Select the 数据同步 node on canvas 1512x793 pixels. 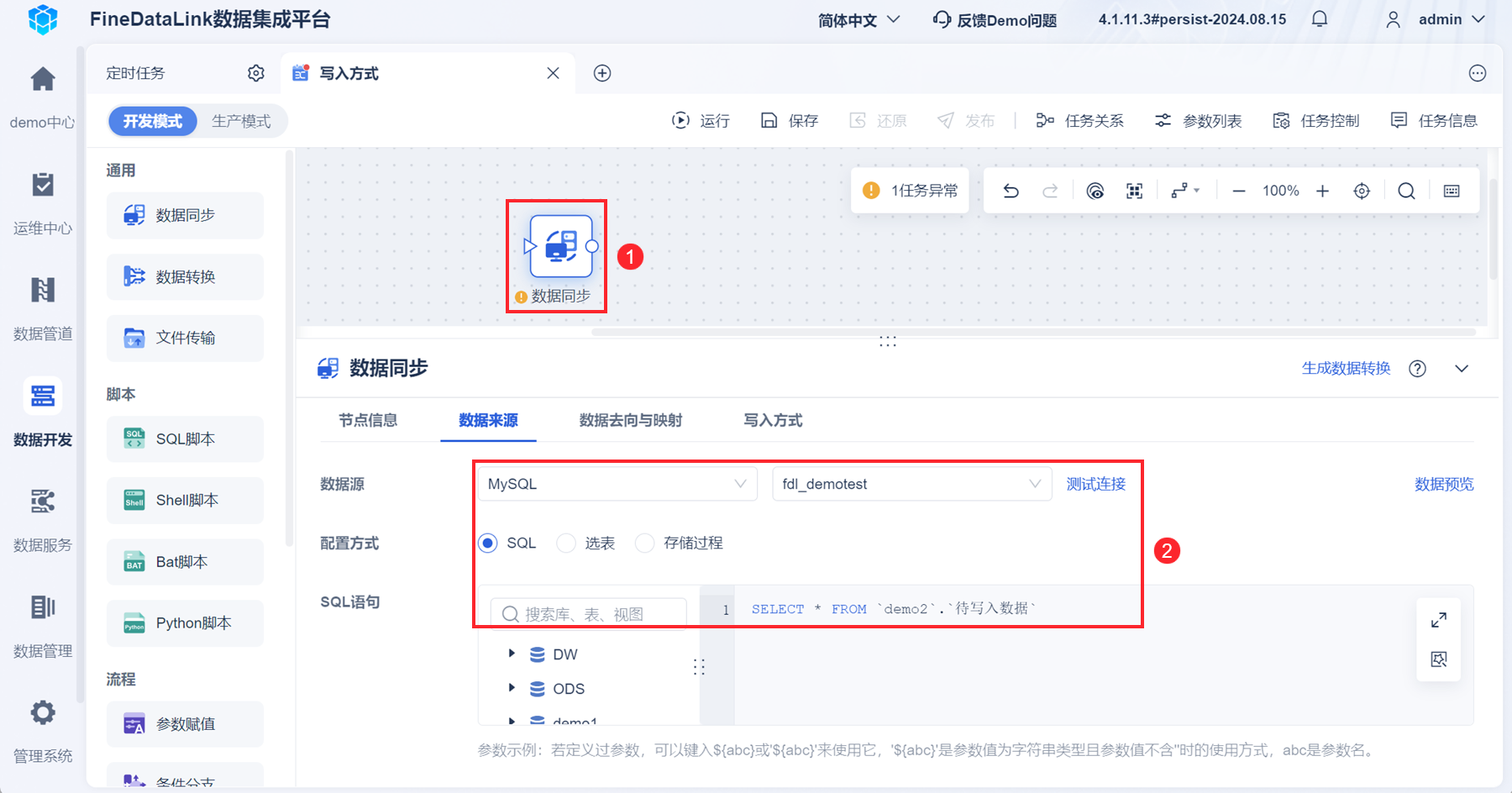[x=561, y=246]
